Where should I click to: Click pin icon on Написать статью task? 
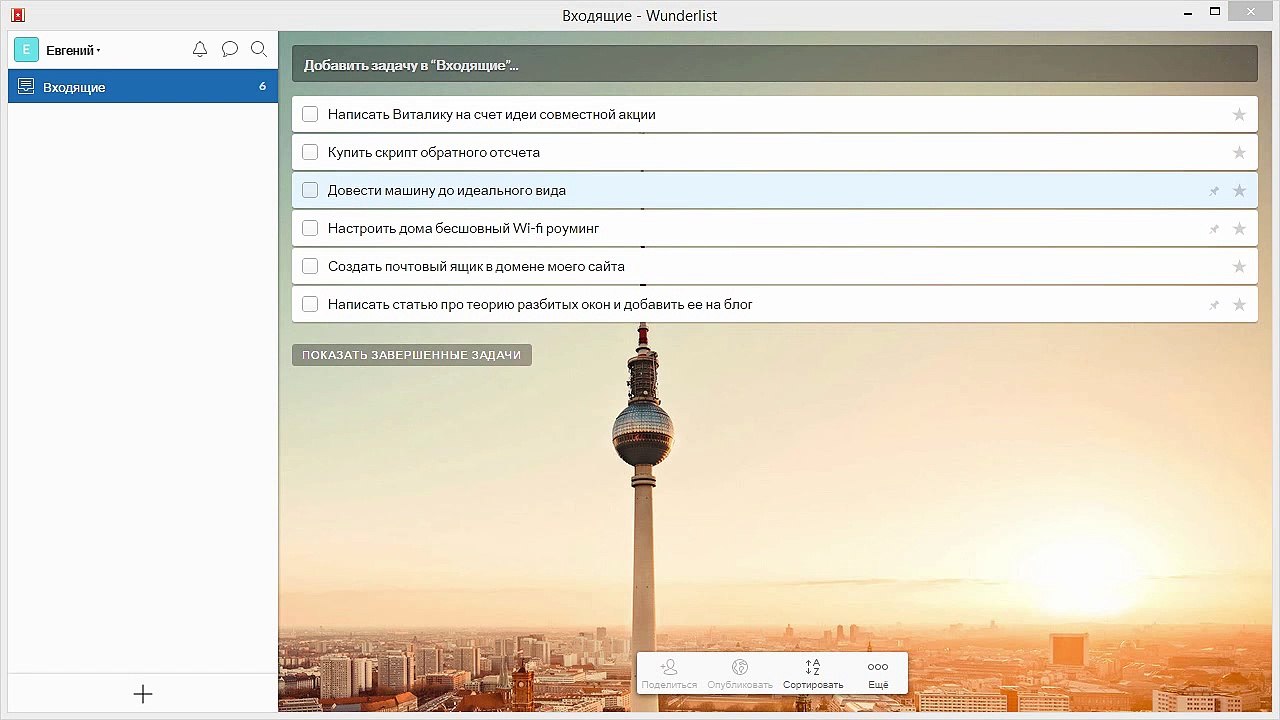1214,305
